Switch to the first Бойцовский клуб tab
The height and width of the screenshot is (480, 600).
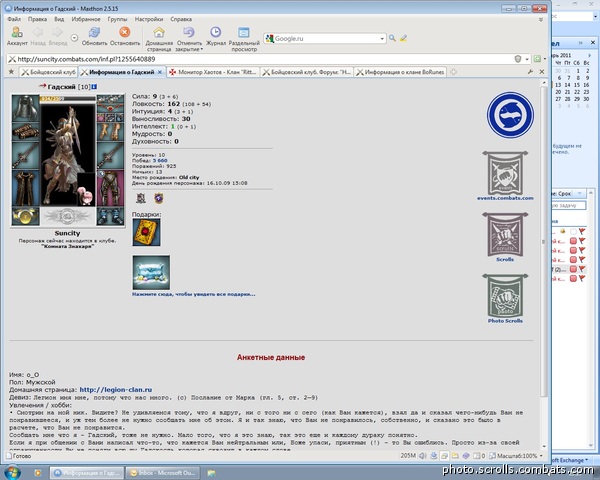tap(49, 72)
